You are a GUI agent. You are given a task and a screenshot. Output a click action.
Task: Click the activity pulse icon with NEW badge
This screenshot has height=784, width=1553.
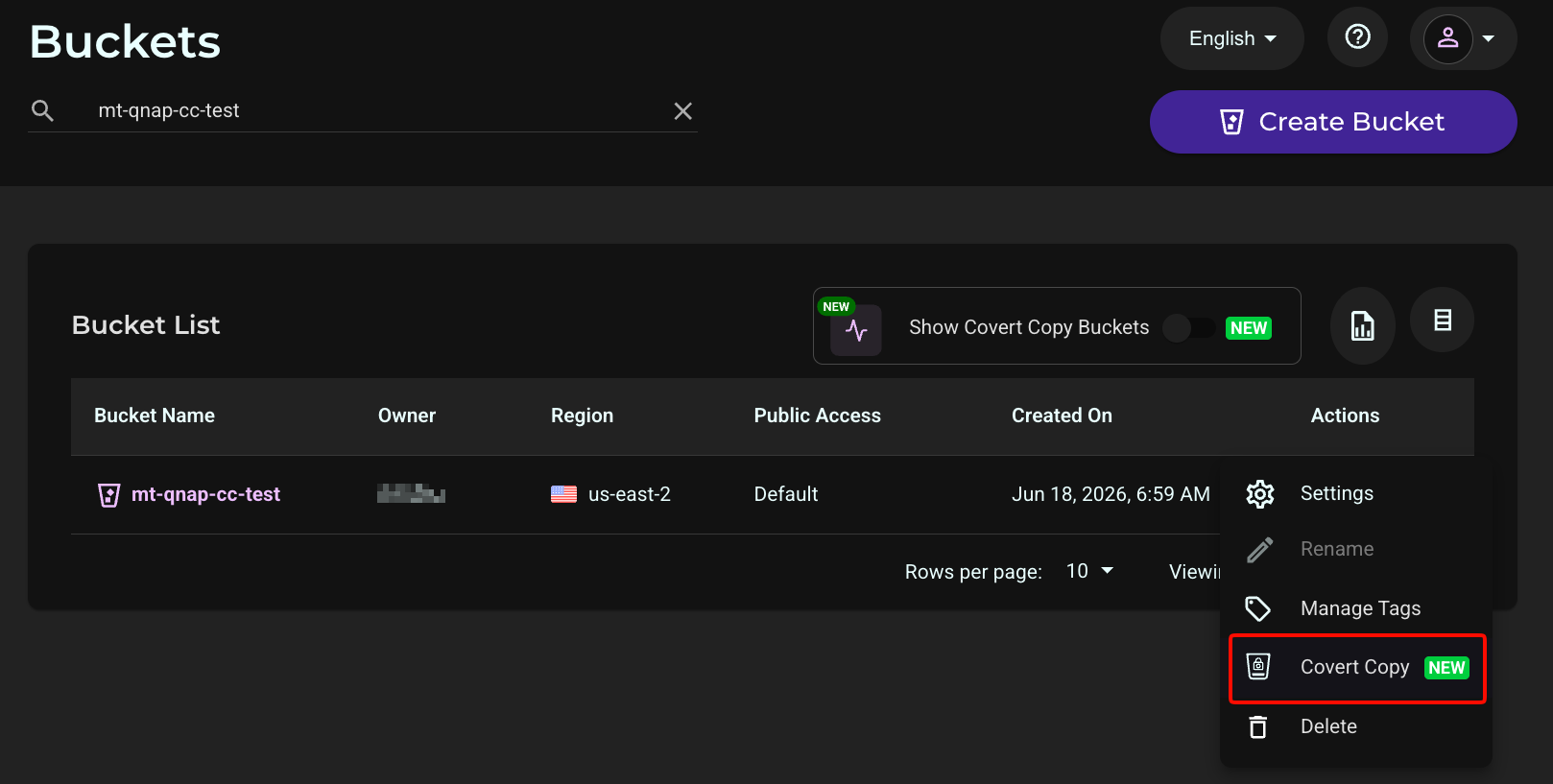coord(855,330)
